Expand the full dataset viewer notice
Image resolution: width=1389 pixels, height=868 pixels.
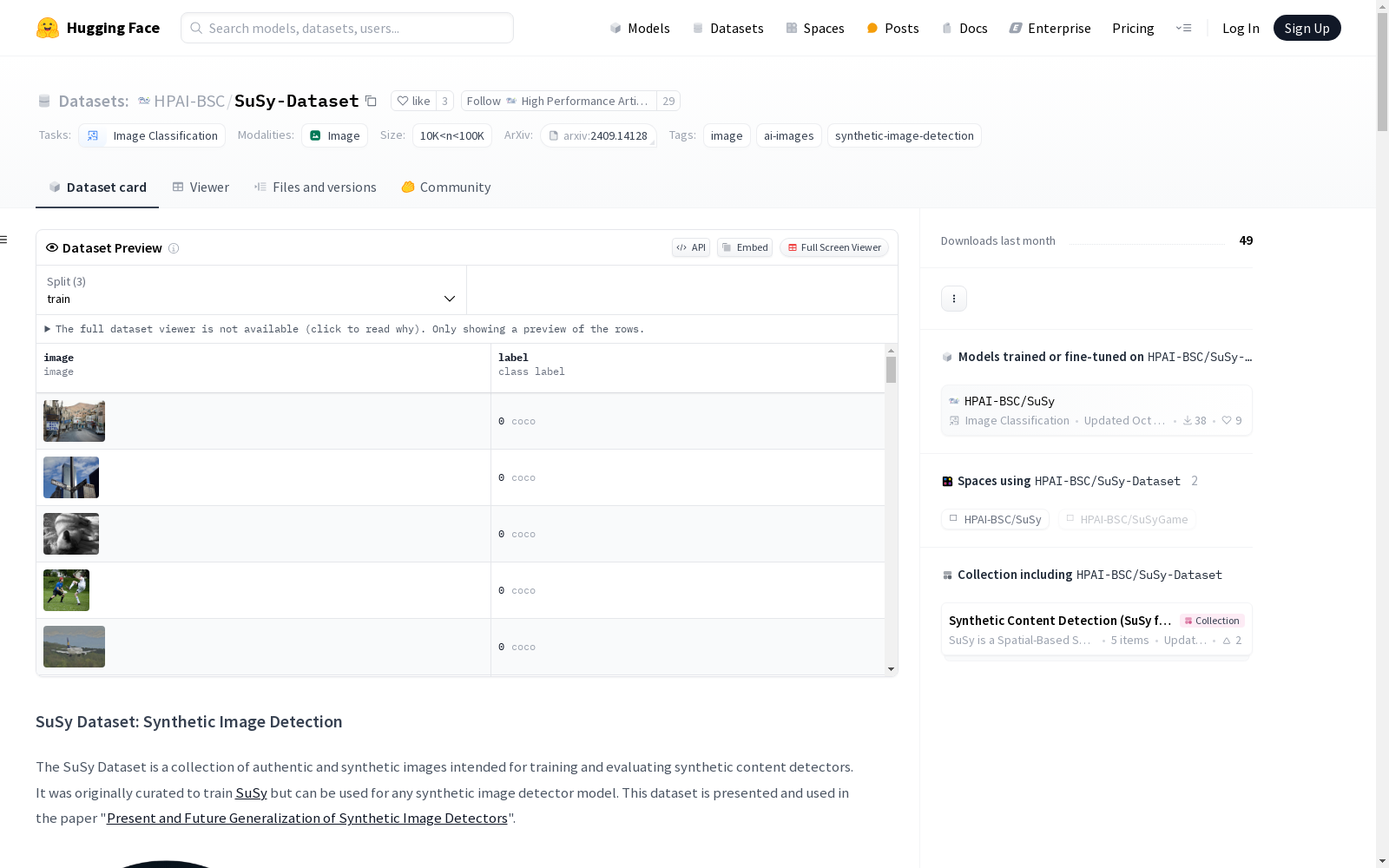click(345, 329)
